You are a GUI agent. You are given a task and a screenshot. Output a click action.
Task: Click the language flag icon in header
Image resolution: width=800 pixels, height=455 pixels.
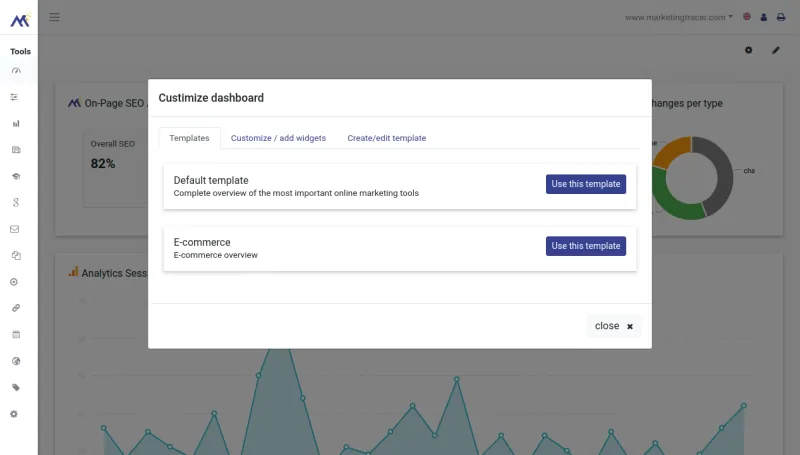tap(747, 17)
